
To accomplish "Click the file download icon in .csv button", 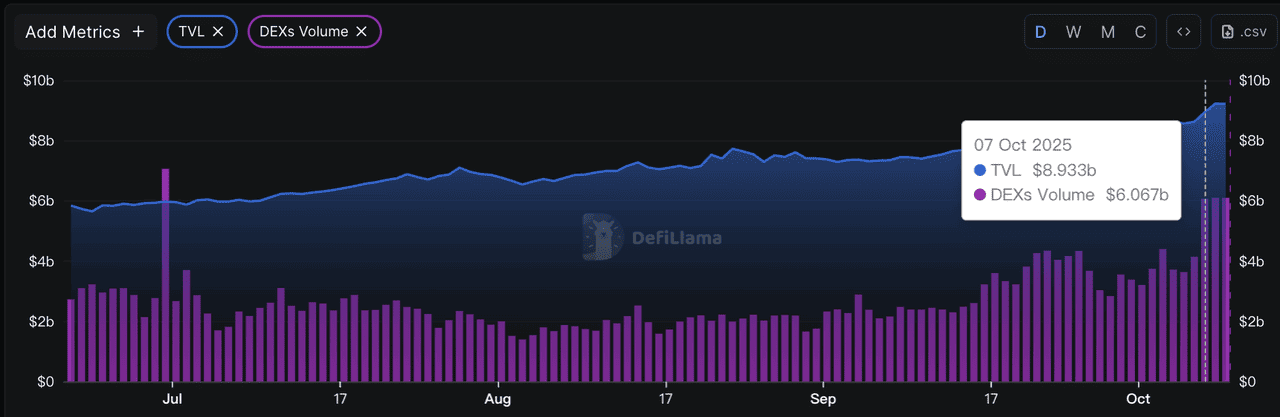I will click(x=1228, y=32).
